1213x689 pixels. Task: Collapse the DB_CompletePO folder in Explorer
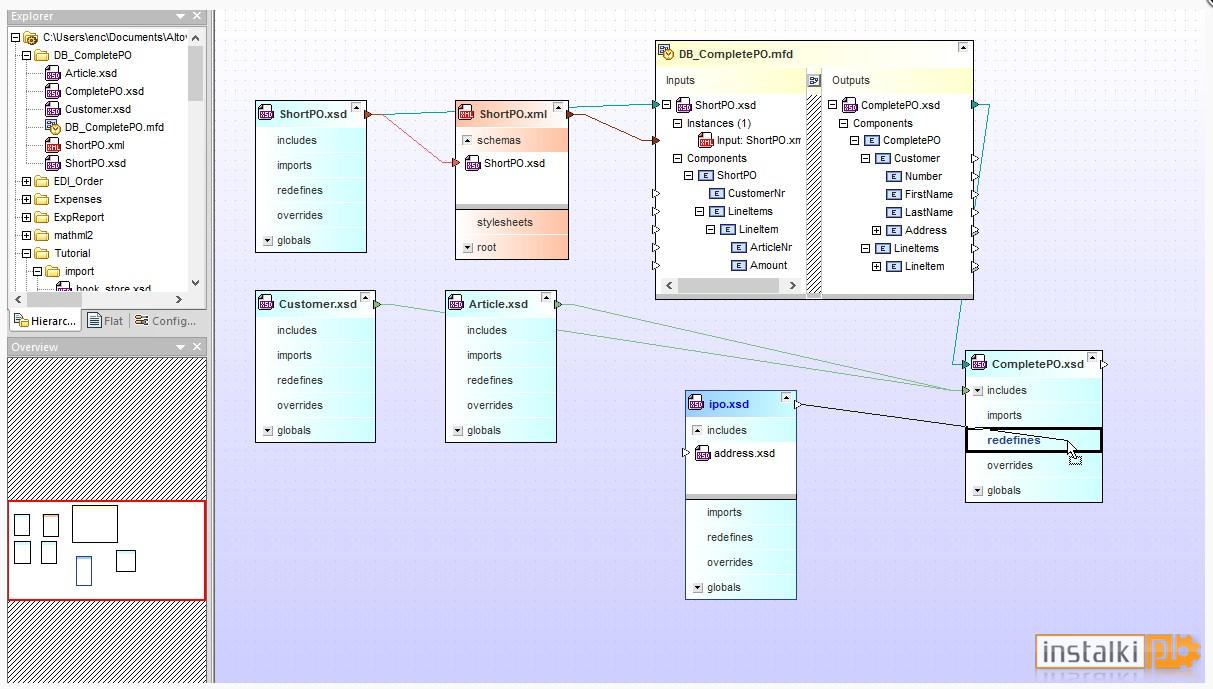[26, 55]
